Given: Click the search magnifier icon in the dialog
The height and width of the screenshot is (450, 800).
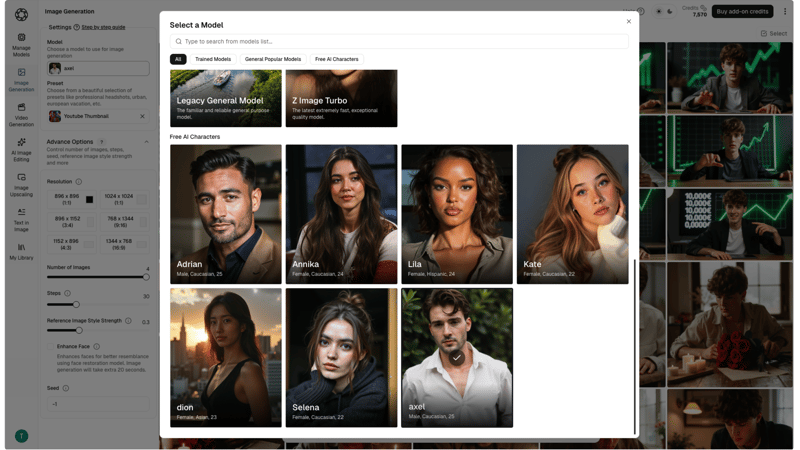Looking at the screenshot, I should coord(179,41).
